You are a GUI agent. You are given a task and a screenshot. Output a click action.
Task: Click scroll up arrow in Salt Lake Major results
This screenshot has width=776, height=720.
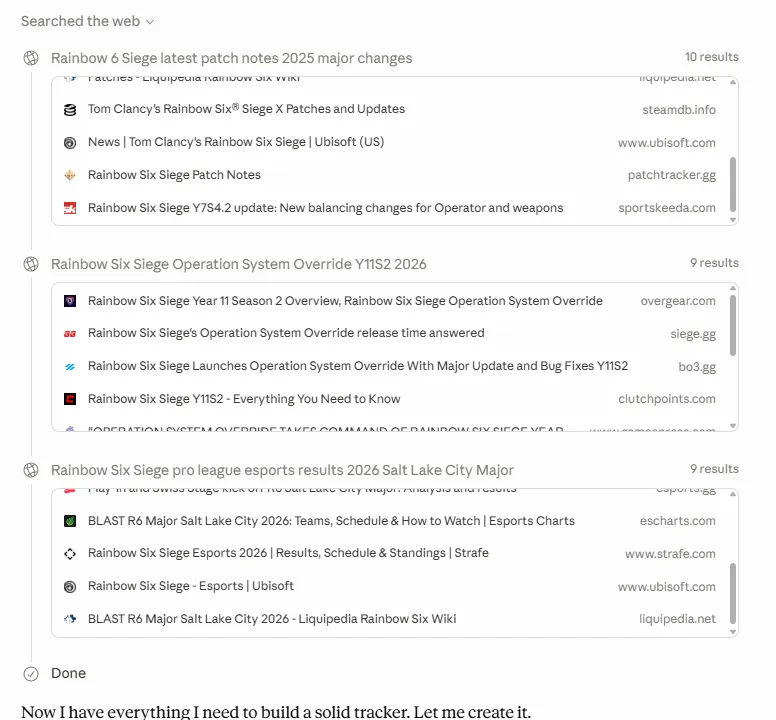[x=733, y=494]
